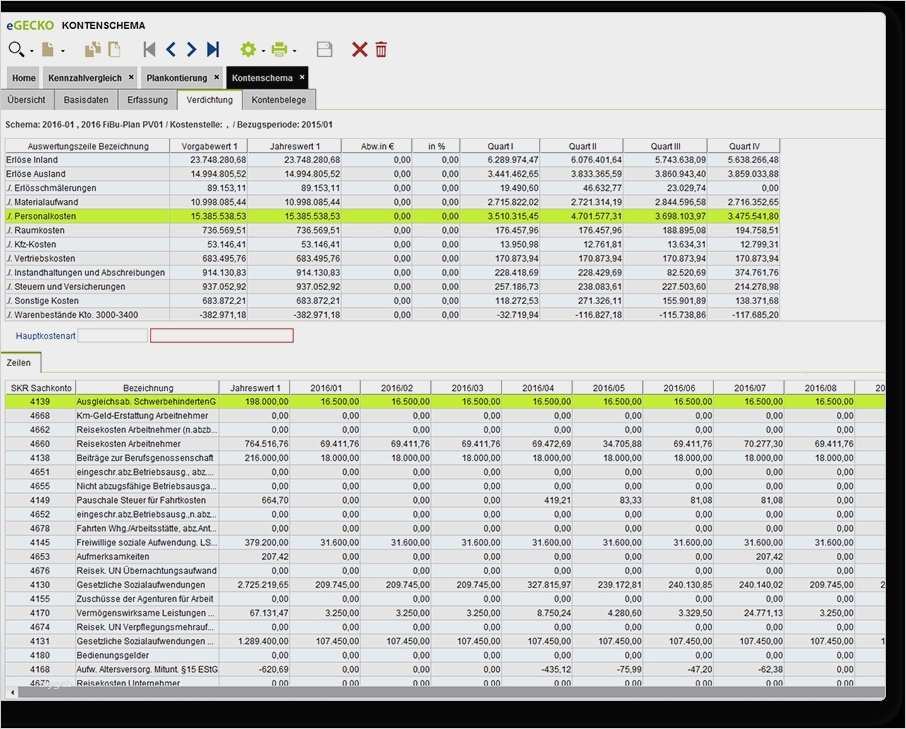Screen dimensions: 906x729
Task: Delete the record using the trash icon
Action: tap(380, 48)
